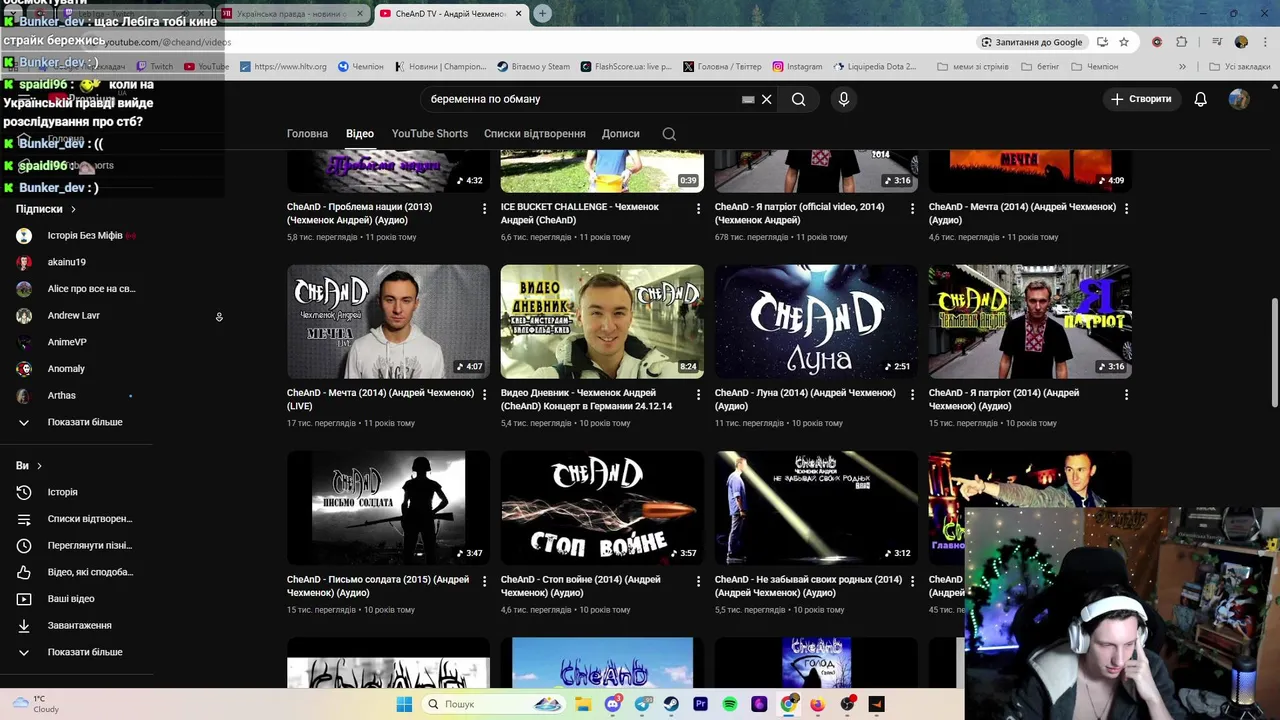Open Andrew Lavr subscription channel
Image resolution: width=1280 pixels, height=720 pixels.
tap(76, 315)
